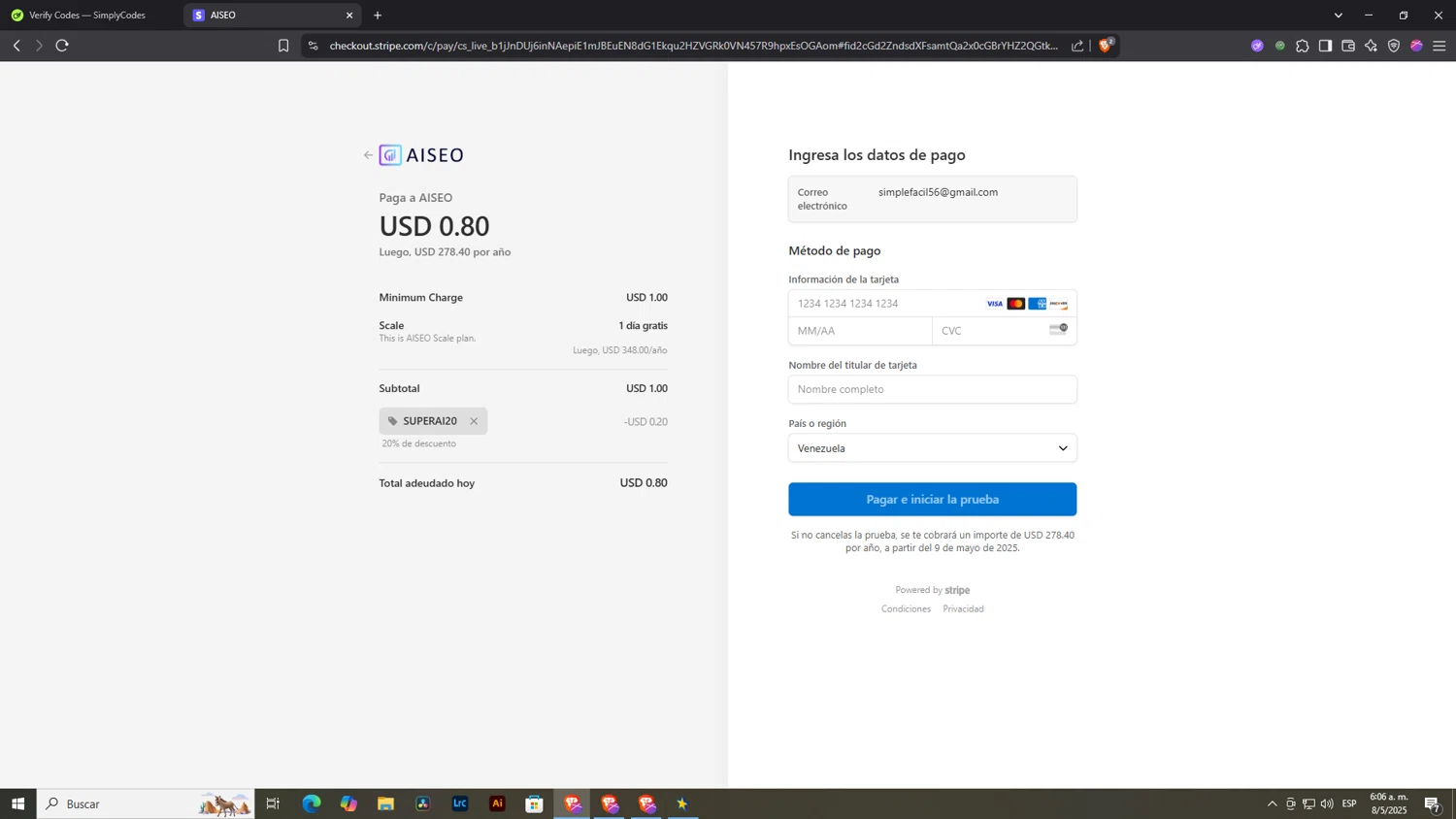Open Brave VPN shield icon
Image resolution: width=1456 pixels, height=819 pixels.
[1394, 46]
